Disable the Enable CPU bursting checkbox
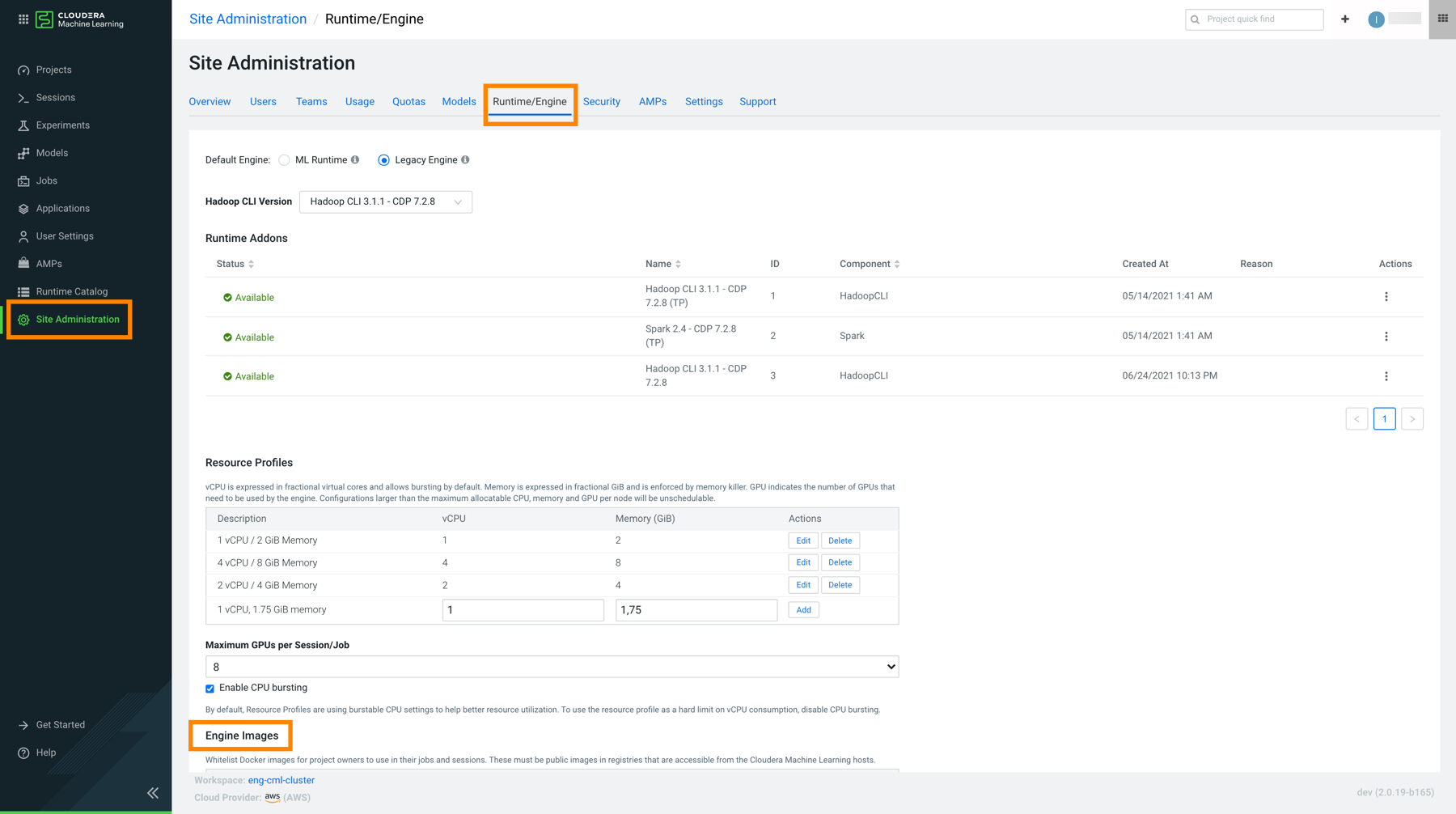Screen dimensions: 1456x814 [x=210, y=689]
